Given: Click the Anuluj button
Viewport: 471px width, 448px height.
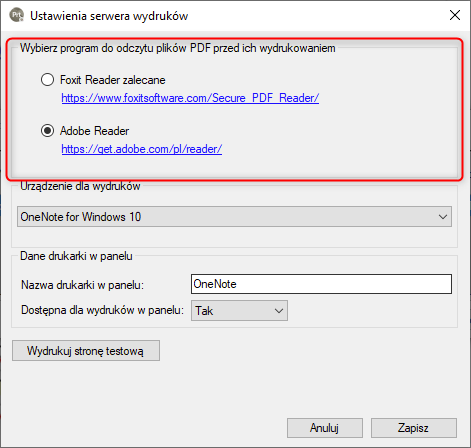Looking at the screenshot, I should click(x=325, y=428).
